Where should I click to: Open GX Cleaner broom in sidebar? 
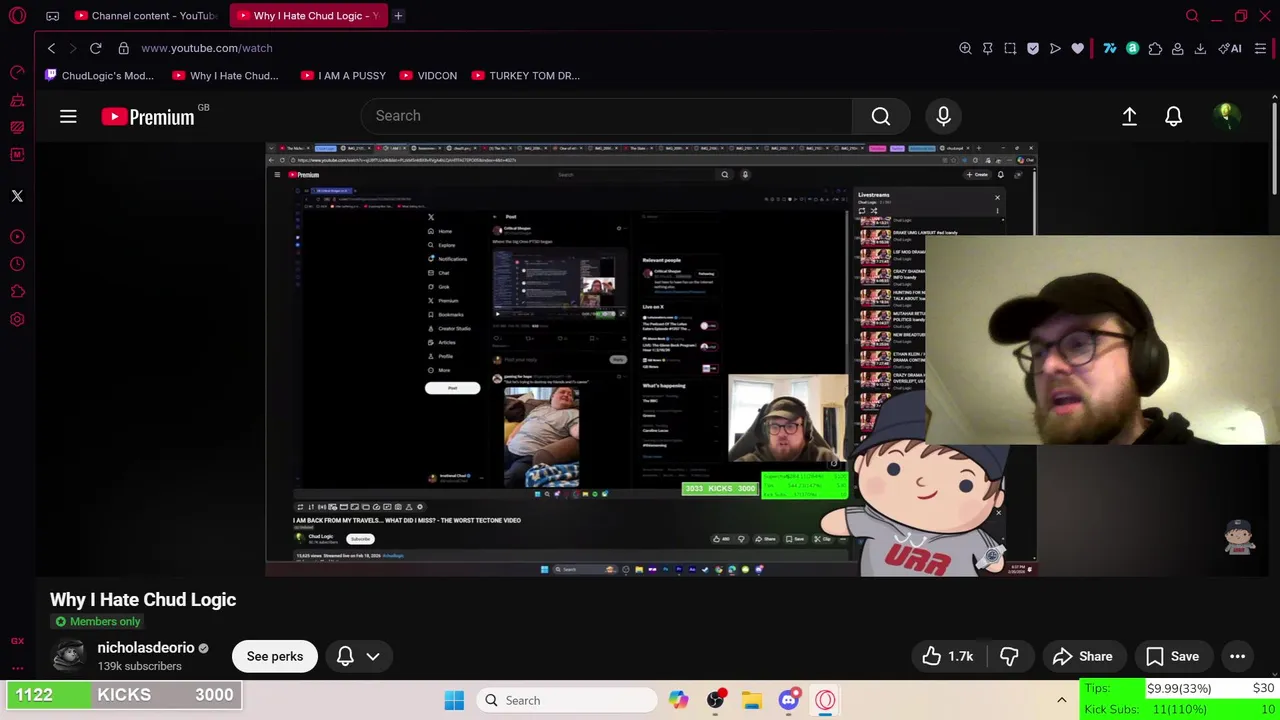click(x=17, y=100)
